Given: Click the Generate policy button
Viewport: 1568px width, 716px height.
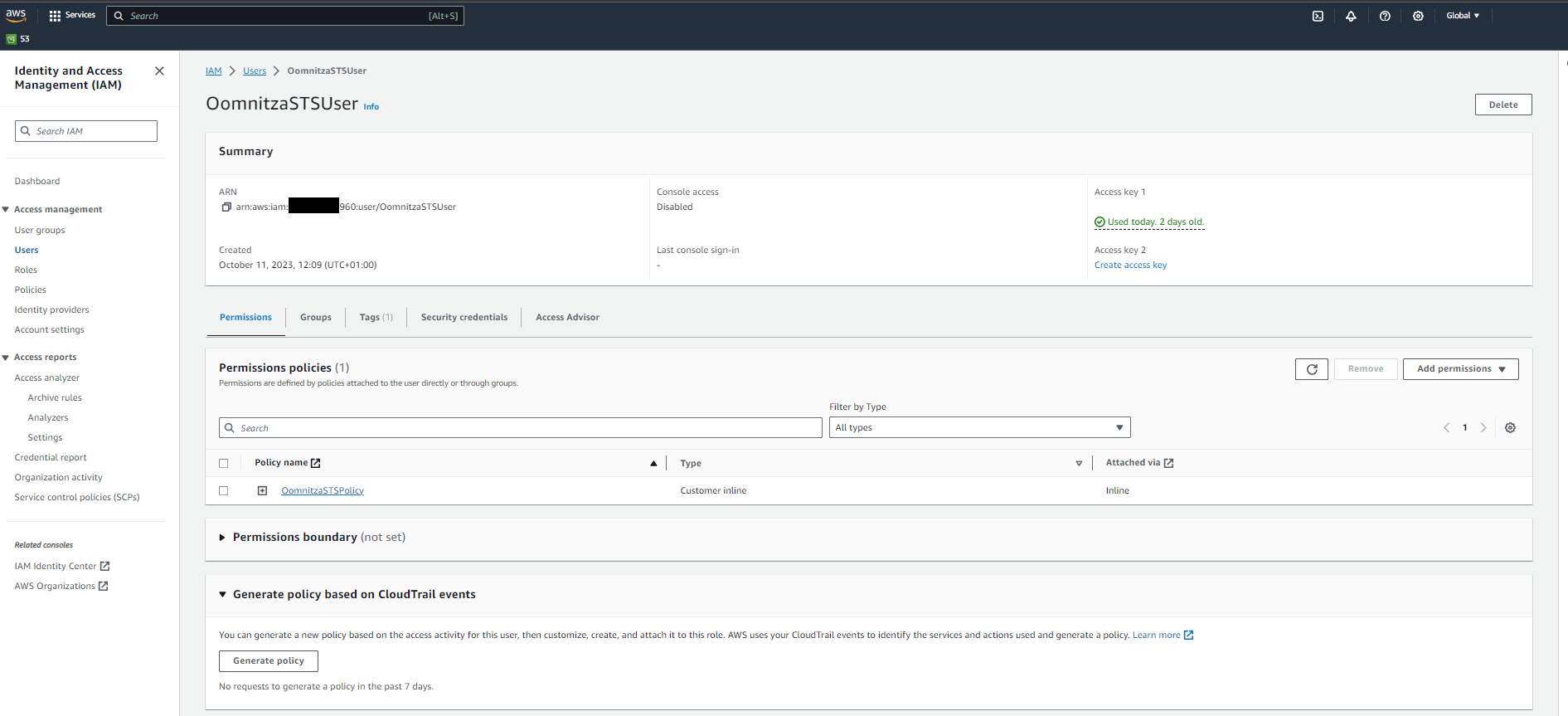Looking at the screenshot, I should click(268, 661).
